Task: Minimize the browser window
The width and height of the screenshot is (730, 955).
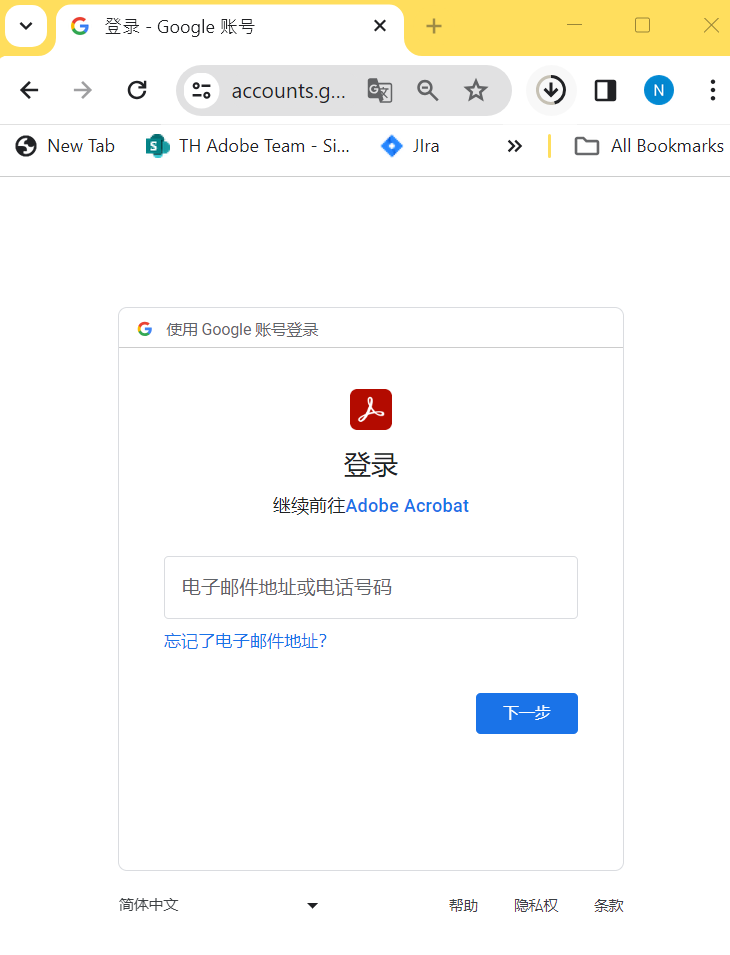Action: pos(574,25)
